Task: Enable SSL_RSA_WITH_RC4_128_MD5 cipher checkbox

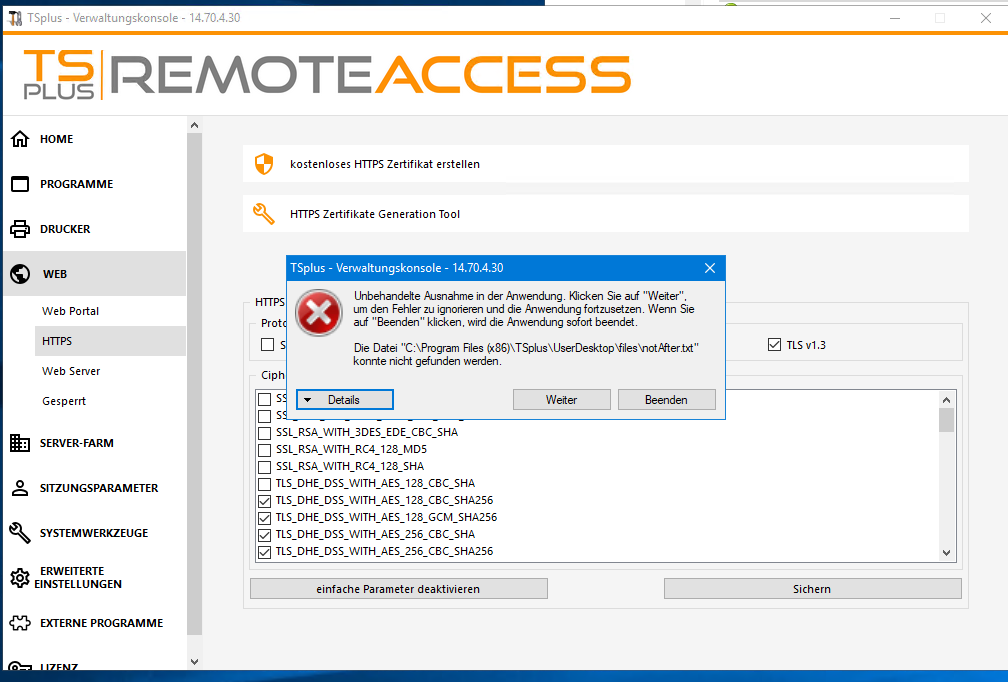Action: coord(265,450)
